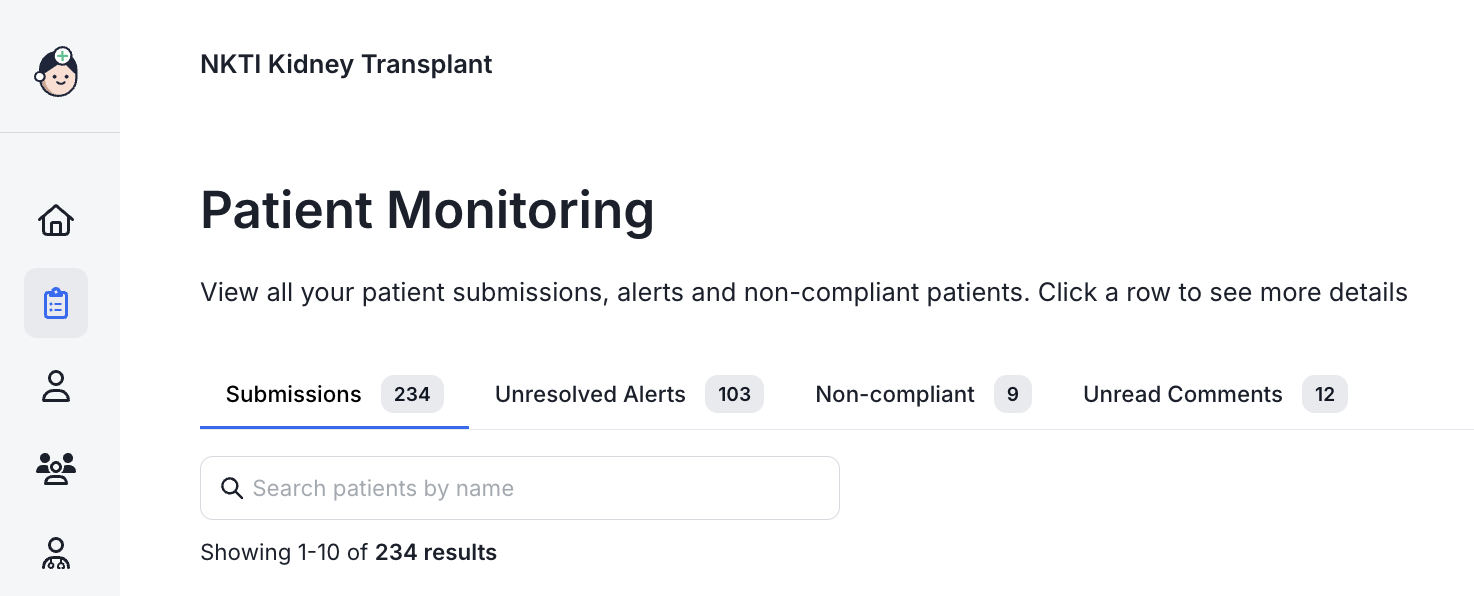Click the NKTI Kidney Transplant heading
The height and width of the screenshot is (596, 1474).
[x=346, y=64]
